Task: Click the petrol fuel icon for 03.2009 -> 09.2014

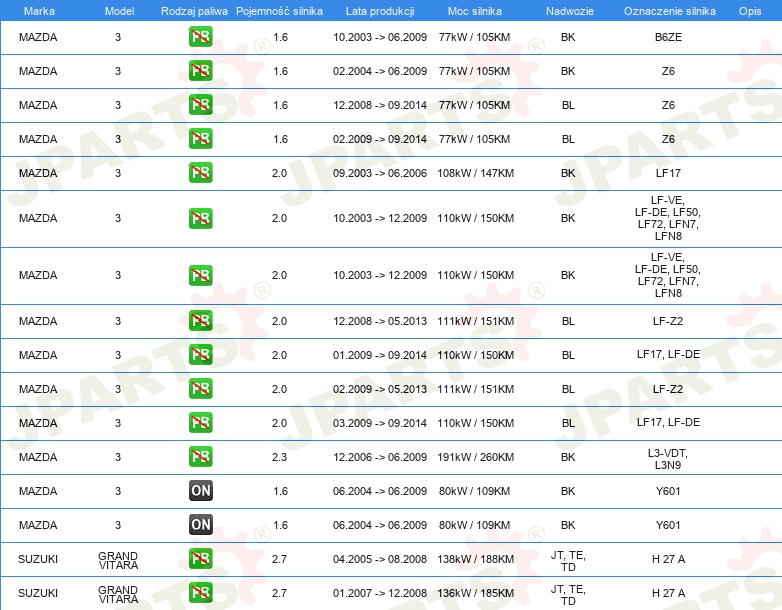Action: (200, 422)
